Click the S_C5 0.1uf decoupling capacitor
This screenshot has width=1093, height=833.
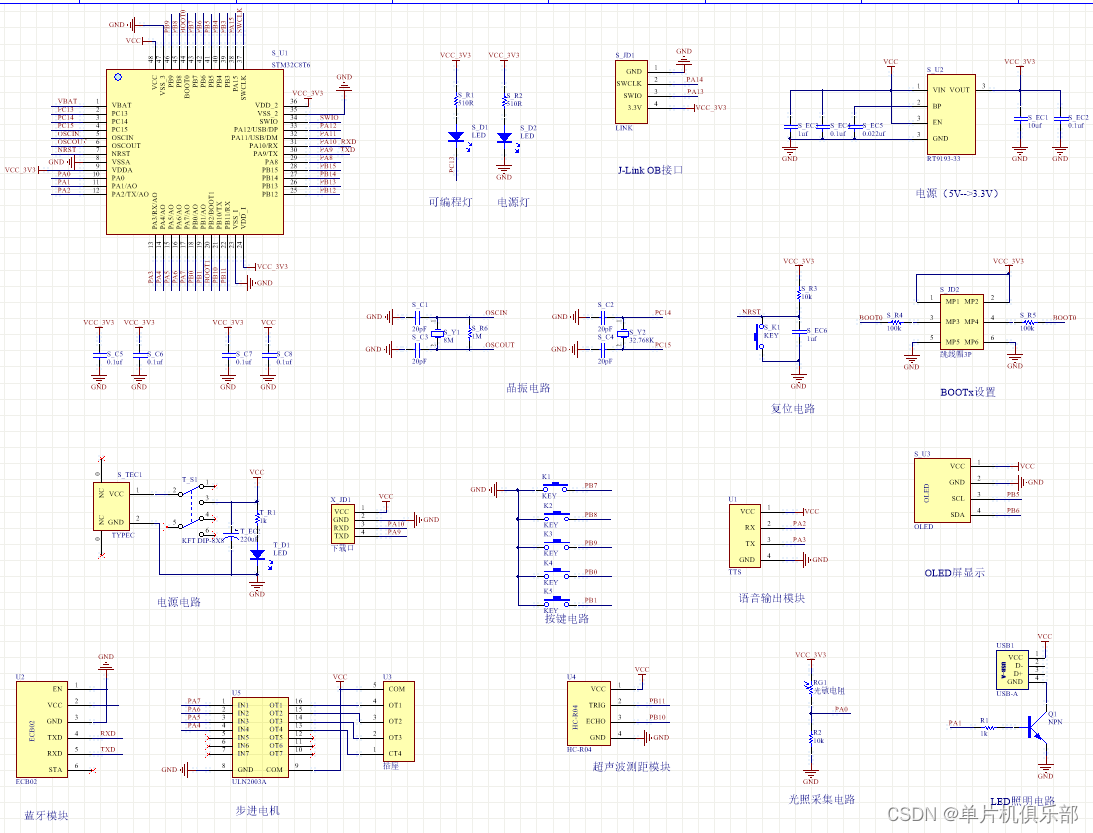tap(99, 356)
